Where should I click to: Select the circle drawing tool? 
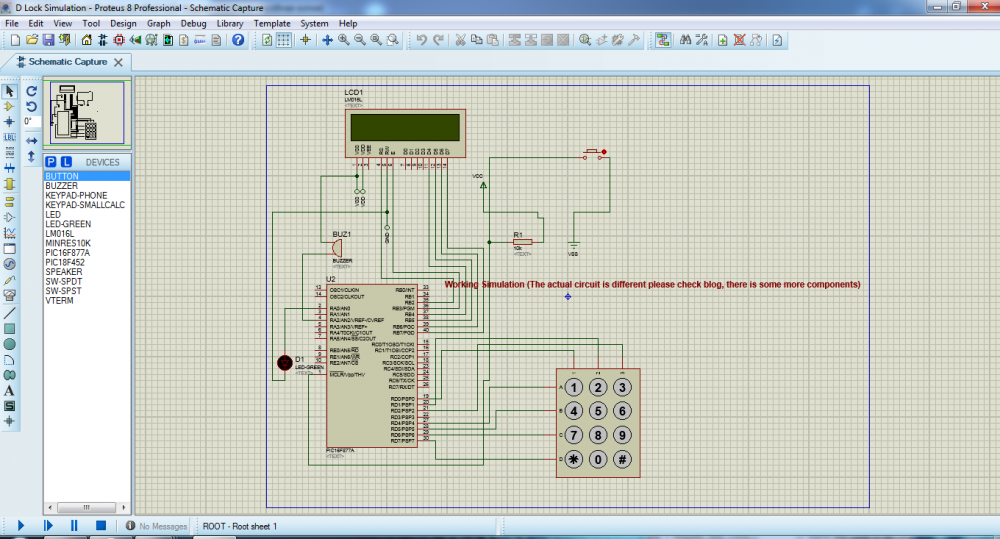(10, 344)
